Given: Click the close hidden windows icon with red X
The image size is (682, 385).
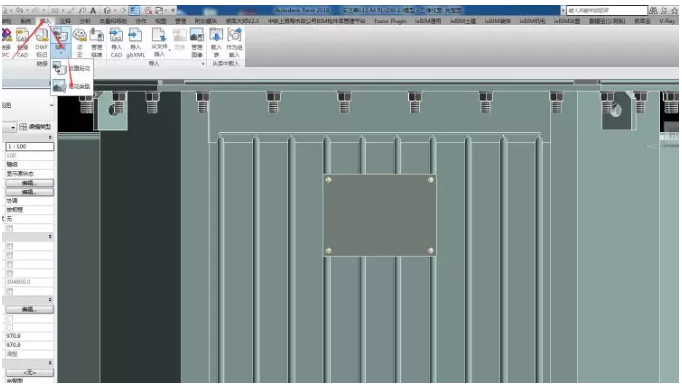Looking at the screenshot, I should click(148, 10).
